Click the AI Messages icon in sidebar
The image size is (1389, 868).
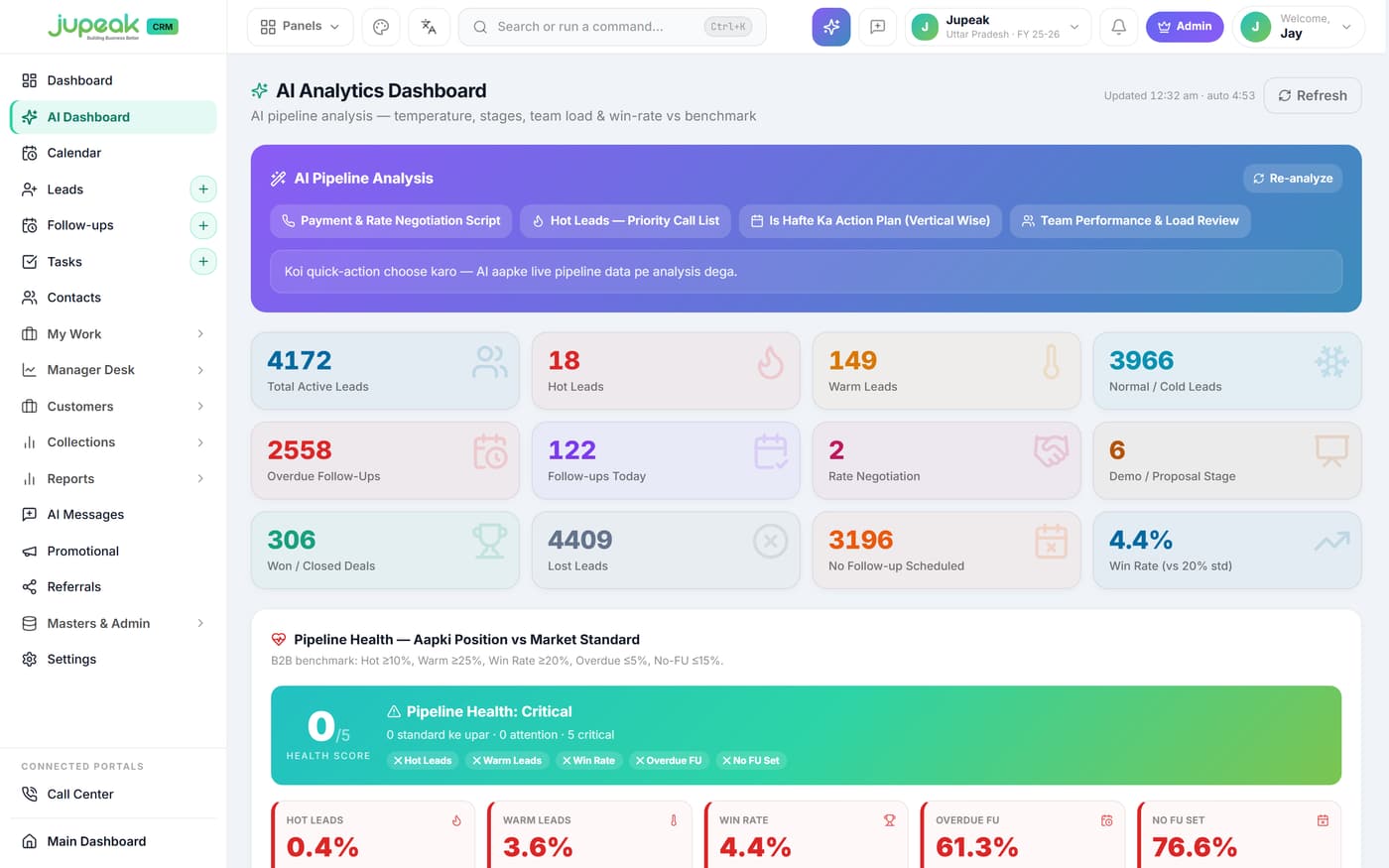click(30, 514)
